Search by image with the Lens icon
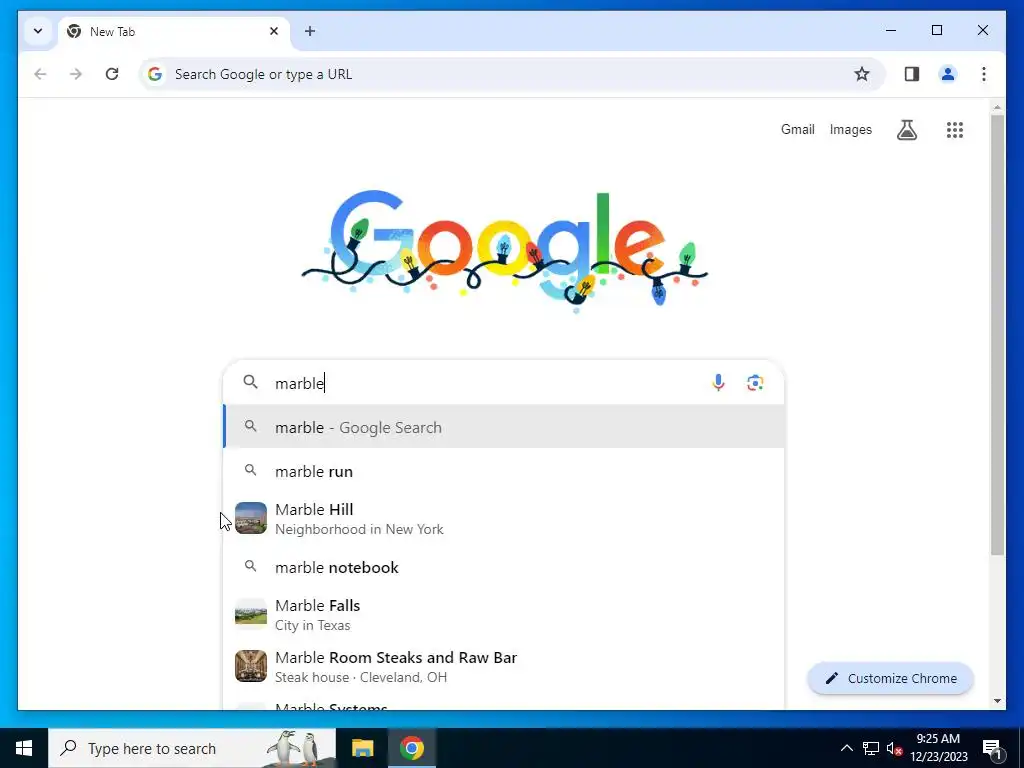 [755, 383]
